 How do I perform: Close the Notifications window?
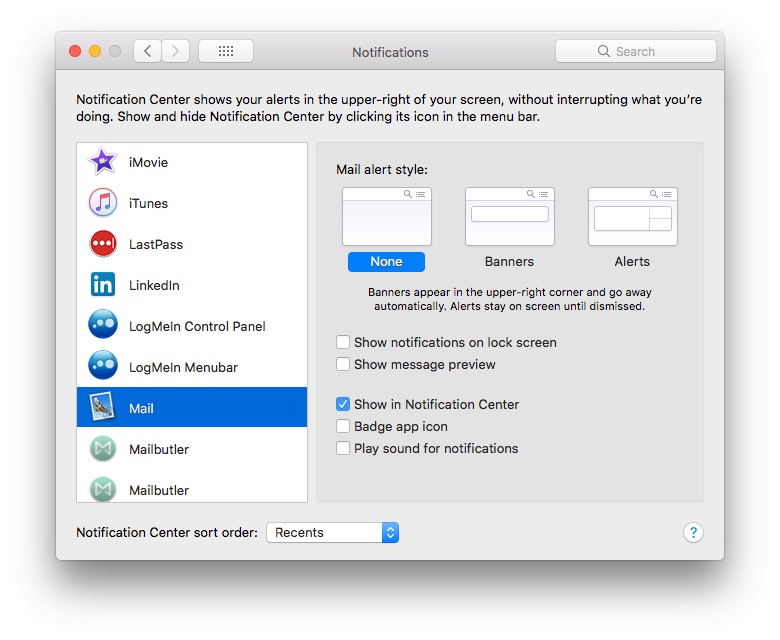tap(75, 51)
